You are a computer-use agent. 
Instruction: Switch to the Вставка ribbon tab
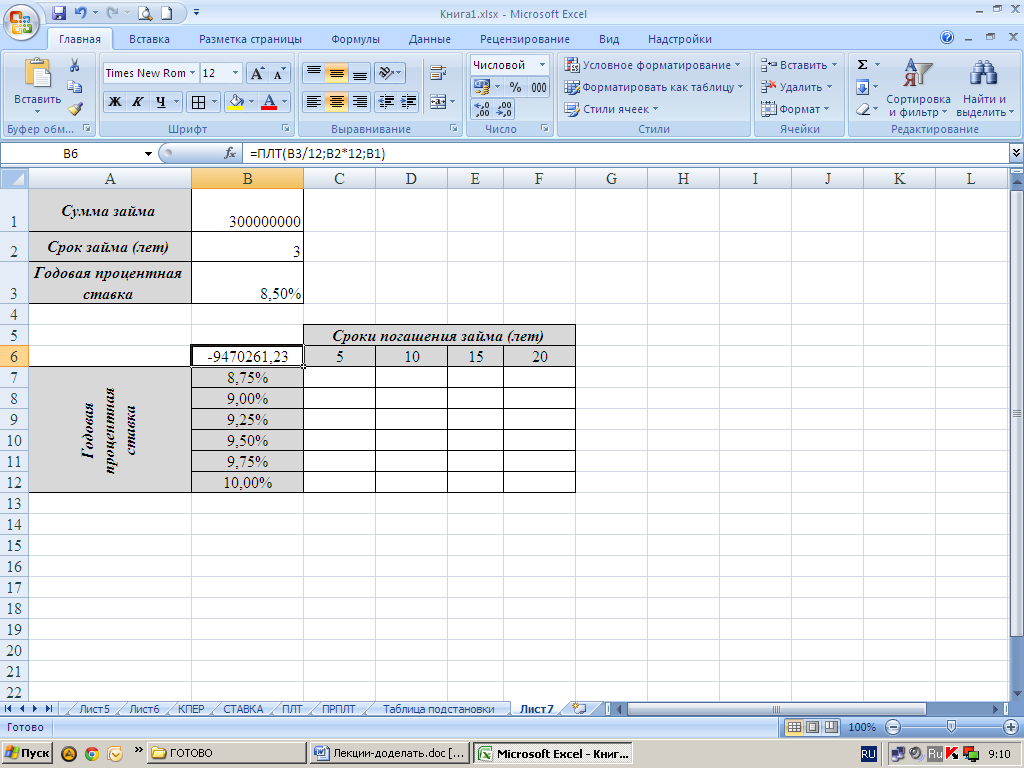[x=149, y=39]
